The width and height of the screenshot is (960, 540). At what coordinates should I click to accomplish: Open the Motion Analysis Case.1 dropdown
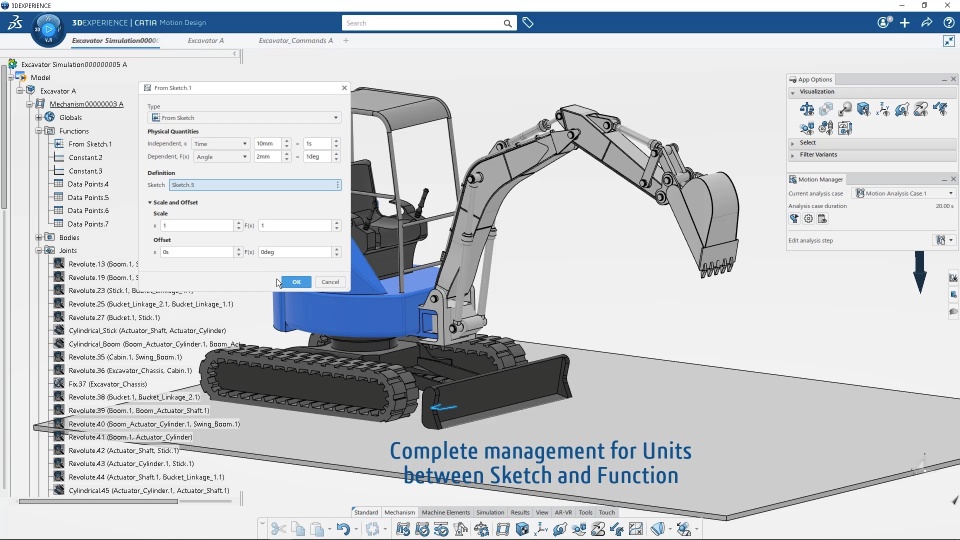coord(904,193)
